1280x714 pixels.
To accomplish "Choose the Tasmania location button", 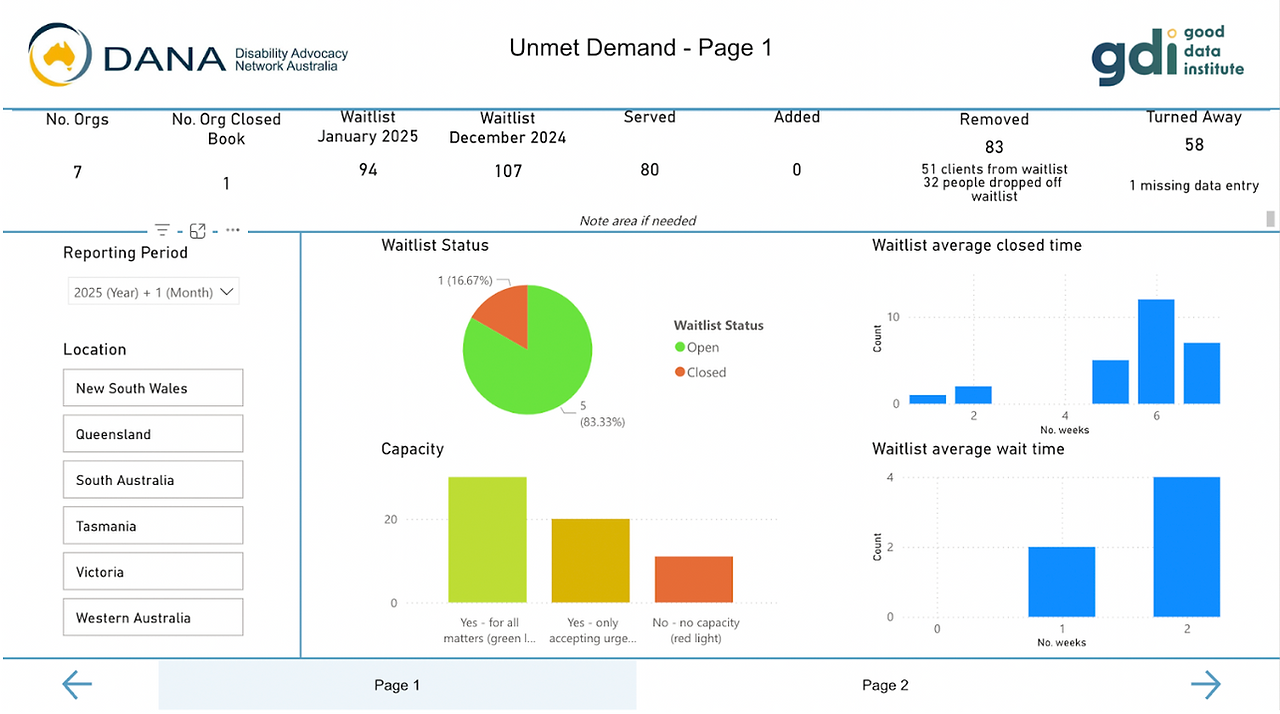I will 153,526.
